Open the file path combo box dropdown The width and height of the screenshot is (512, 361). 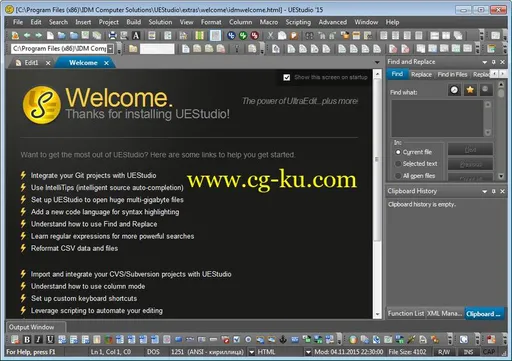click(110, 49)
